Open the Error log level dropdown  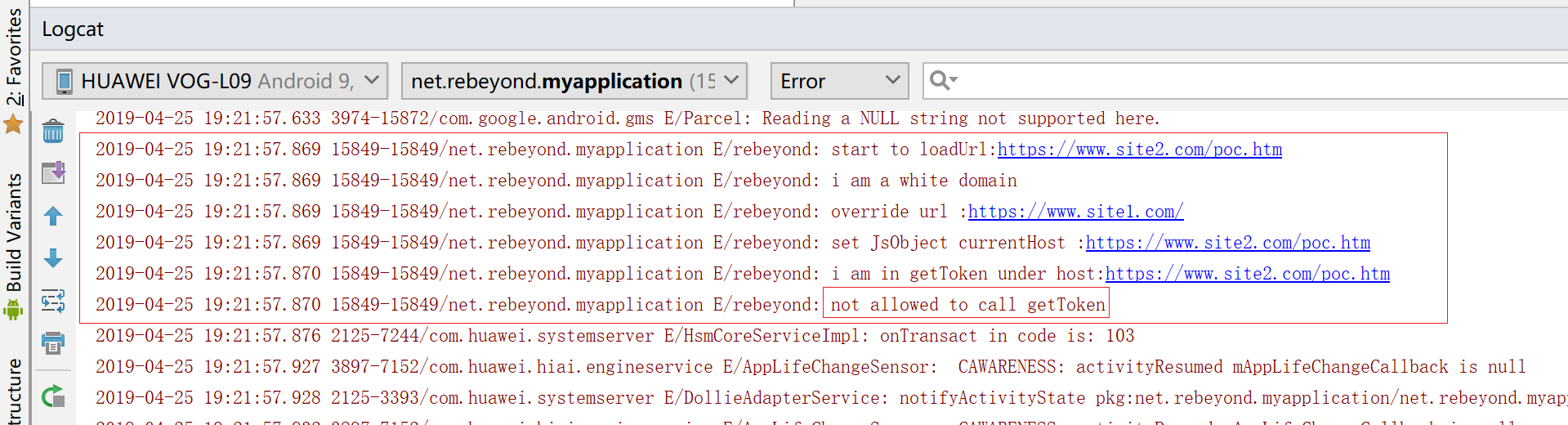(x=839, y=81)
